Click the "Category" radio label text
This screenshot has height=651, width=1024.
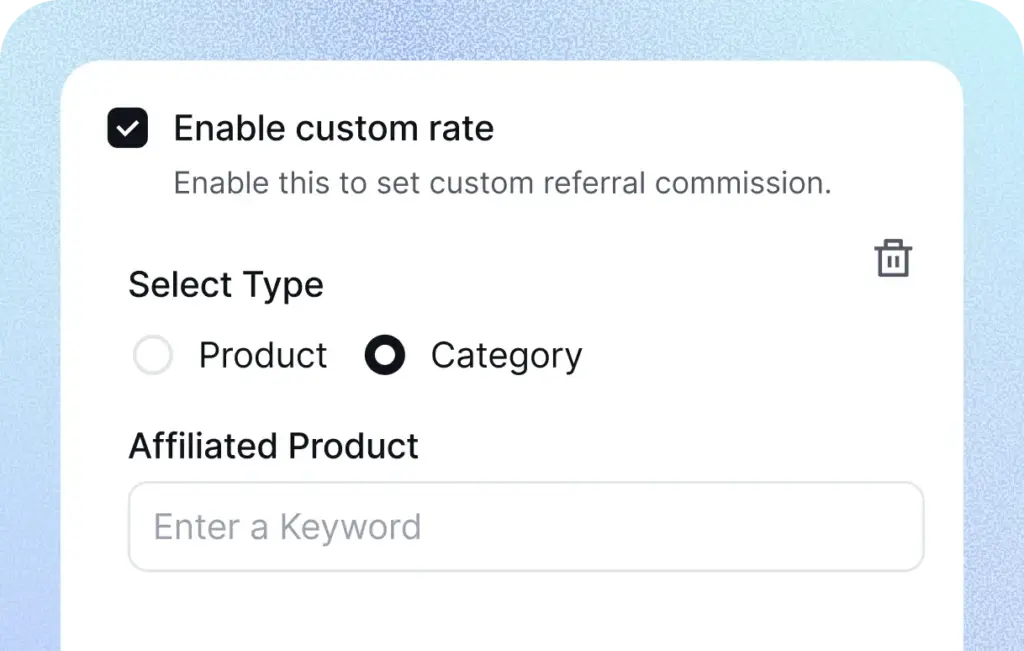(506, 356)
